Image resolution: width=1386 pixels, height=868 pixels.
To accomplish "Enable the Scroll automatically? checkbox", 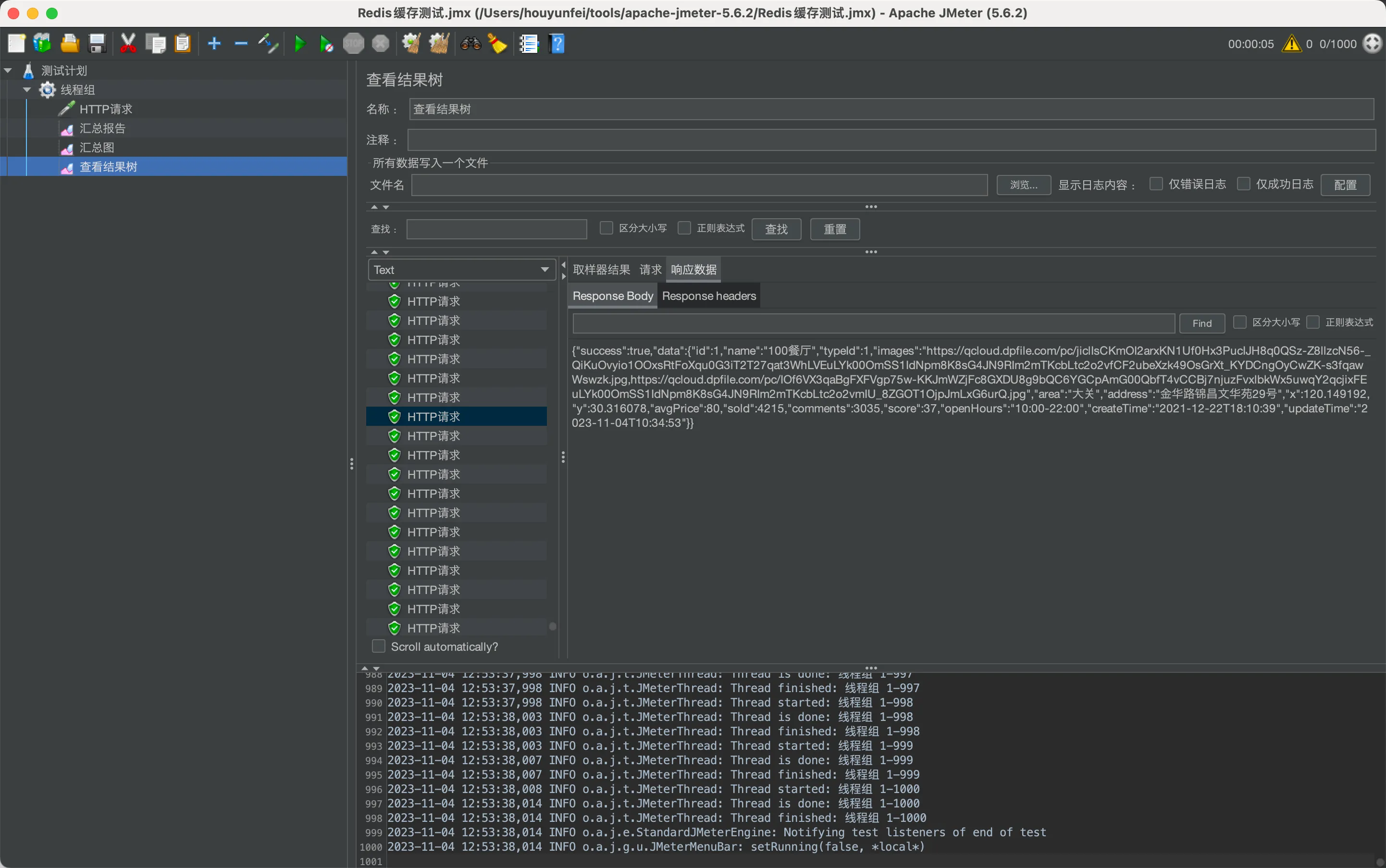I will (x=379, y=646).
